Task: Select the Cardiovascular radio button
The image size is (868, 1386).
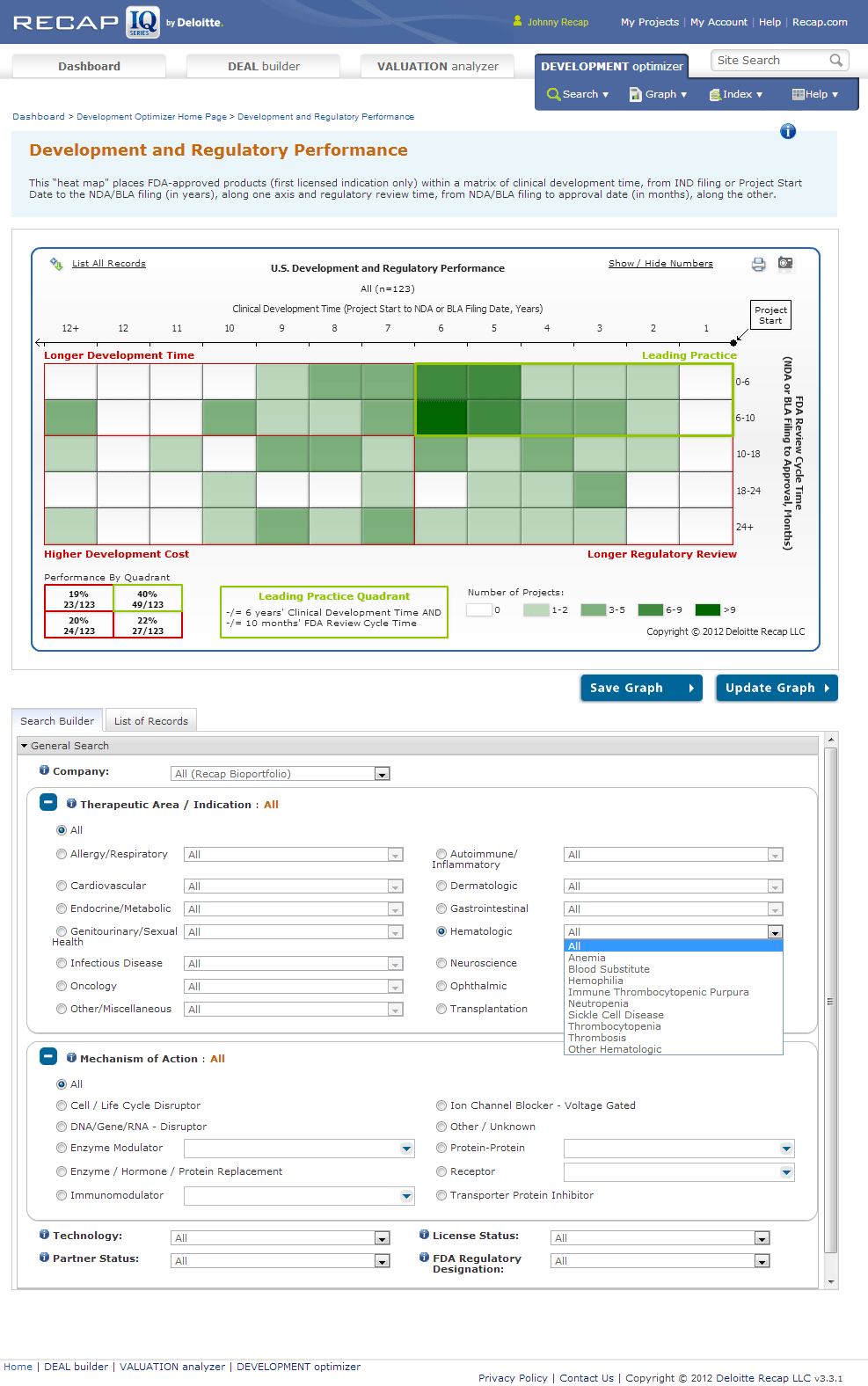Action: coord(62,886)
